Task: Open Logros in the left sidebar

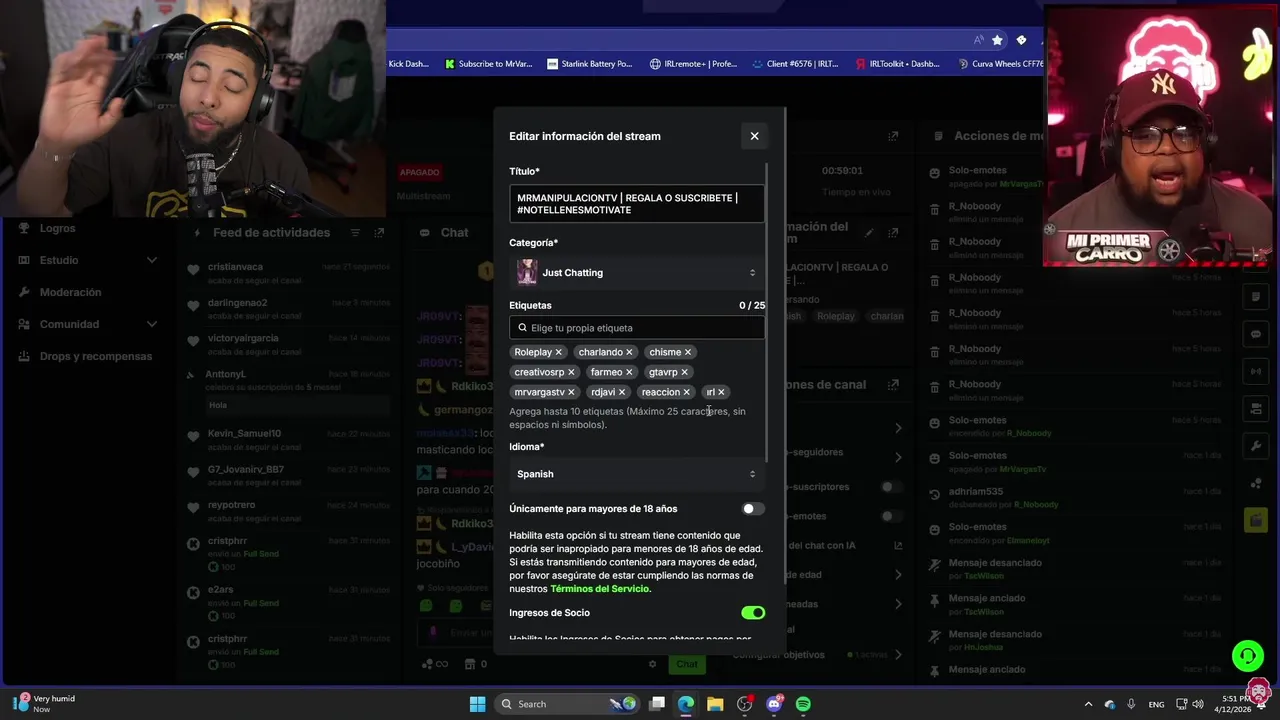Action: (x=57, y=228)
